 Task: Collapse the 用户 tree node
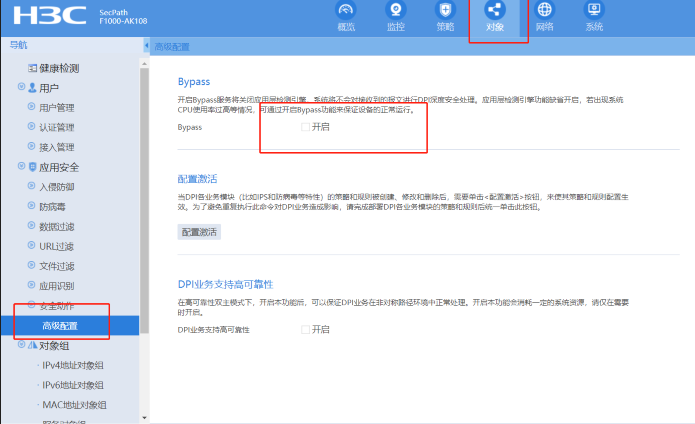click(21, 87)
